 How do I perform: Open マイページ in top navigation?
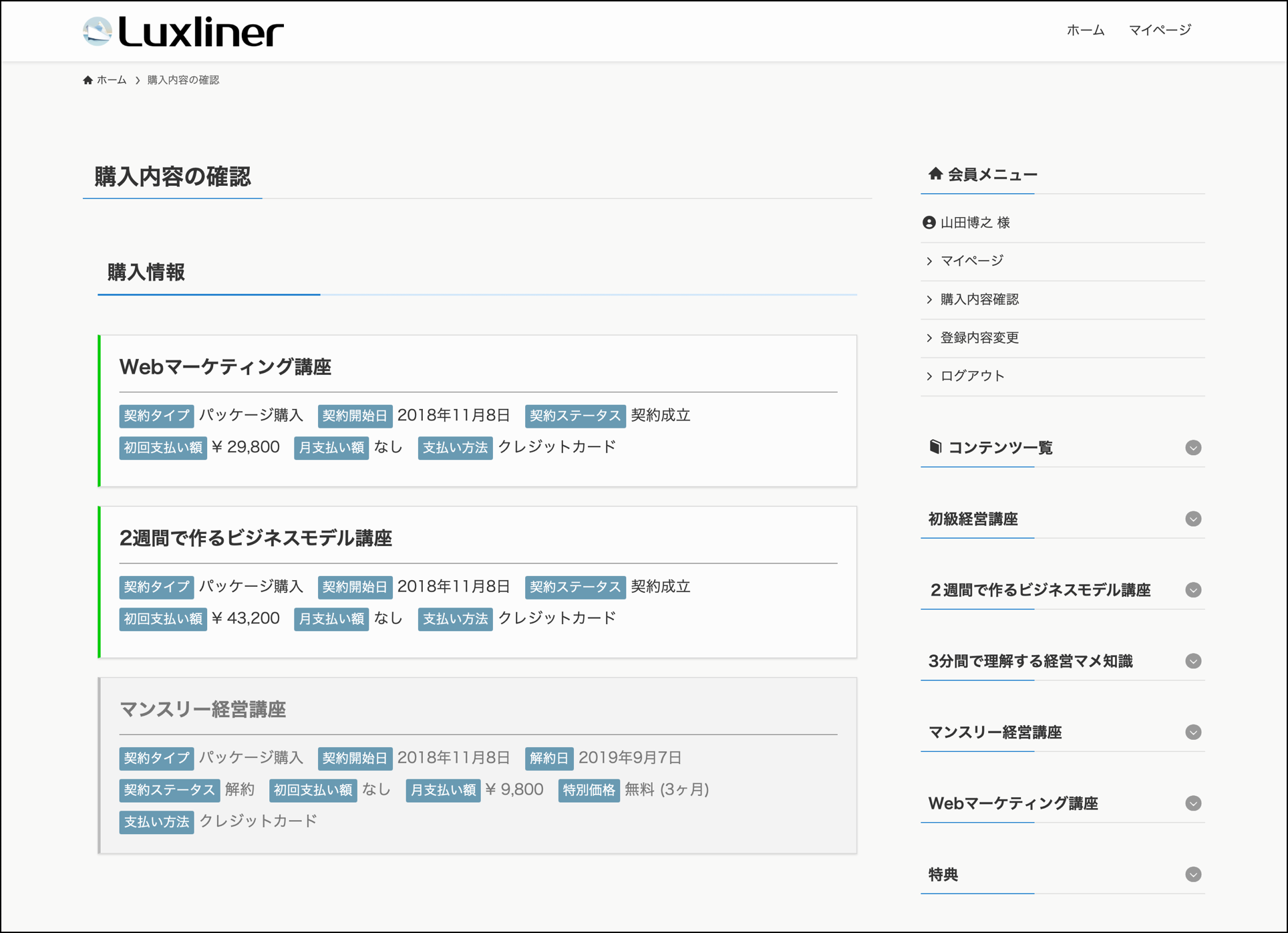(1160, 30)
